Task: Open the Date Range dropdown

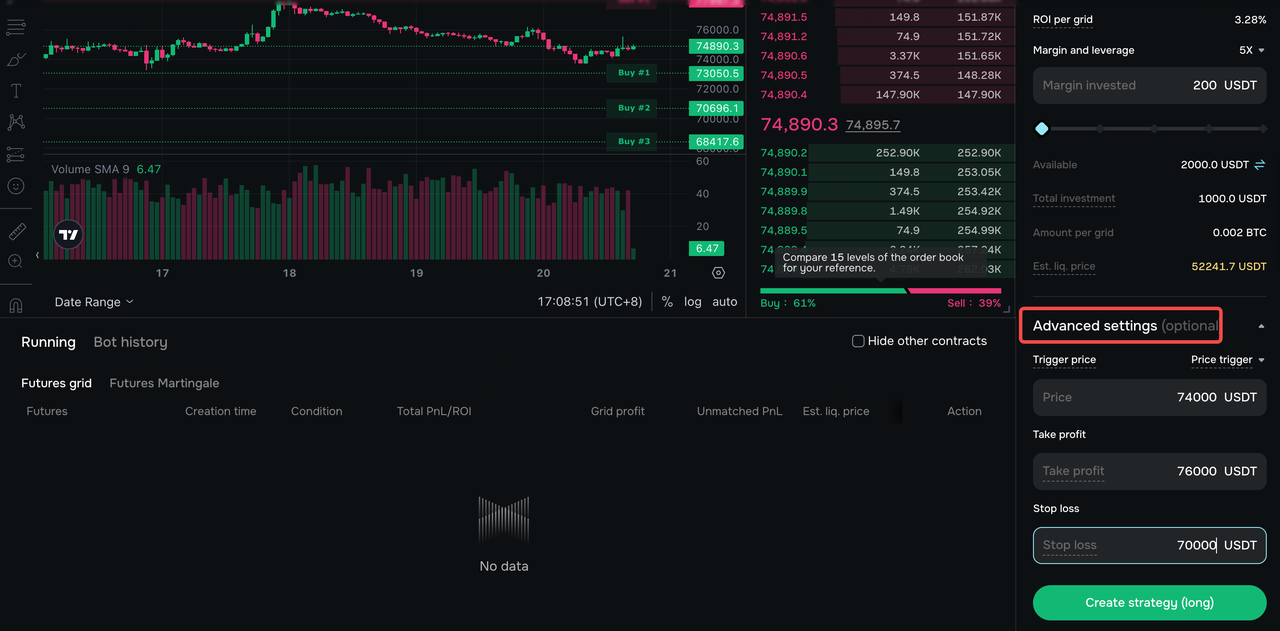Action: pyautogui.click(x=94, y=302)
